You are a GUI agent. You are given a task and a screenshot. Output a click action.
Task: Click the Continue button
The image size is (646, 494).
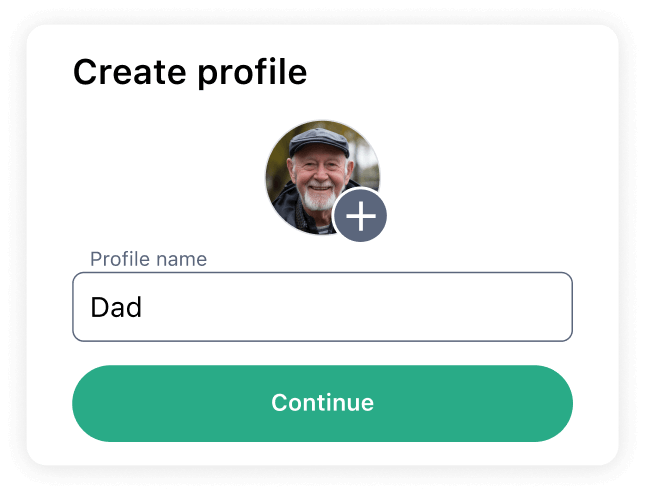[322, 403]
